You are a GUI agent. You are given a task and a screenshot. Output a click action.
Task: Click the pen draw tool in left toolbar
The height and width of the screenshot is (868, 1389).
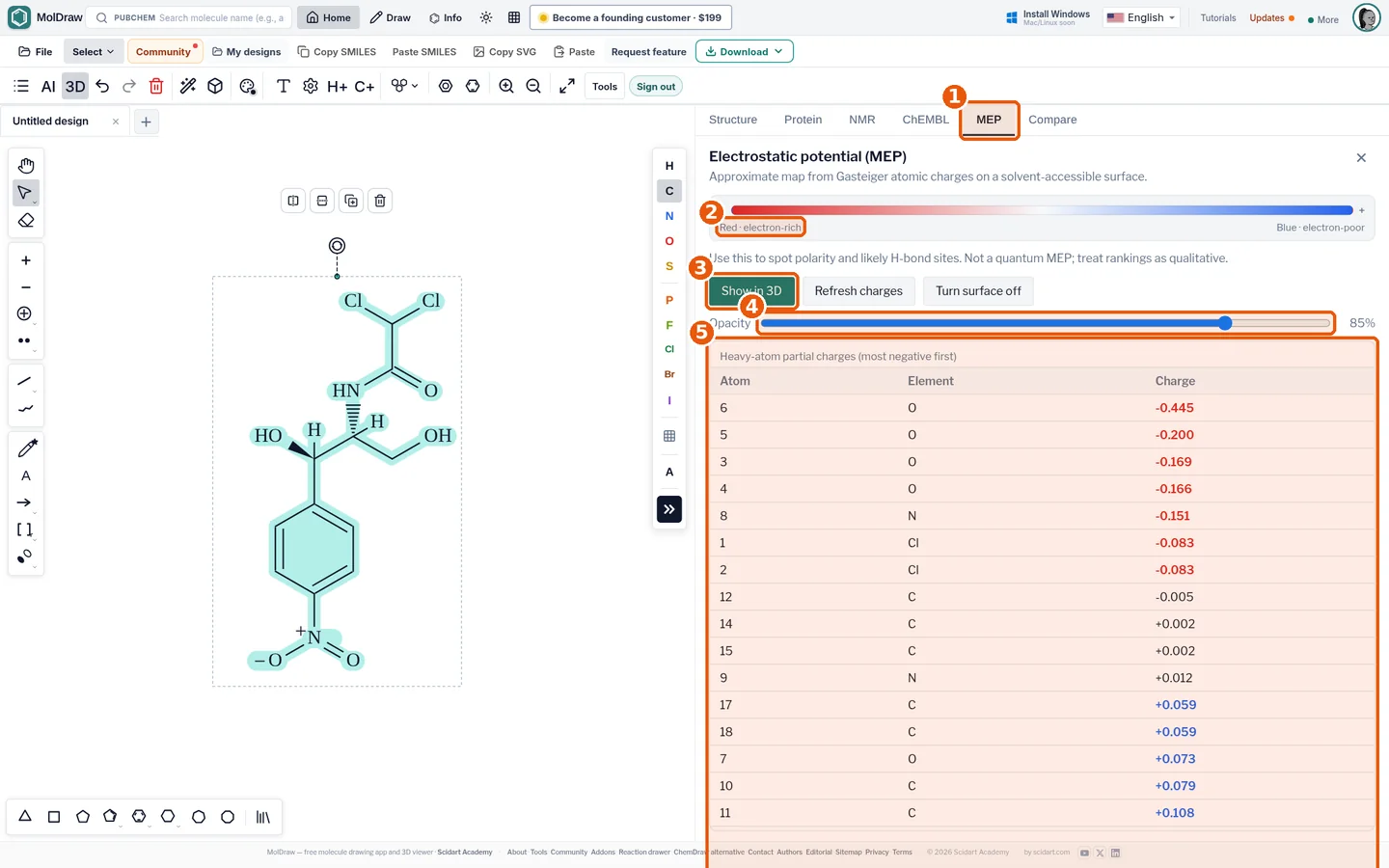(x=26, y=448)
